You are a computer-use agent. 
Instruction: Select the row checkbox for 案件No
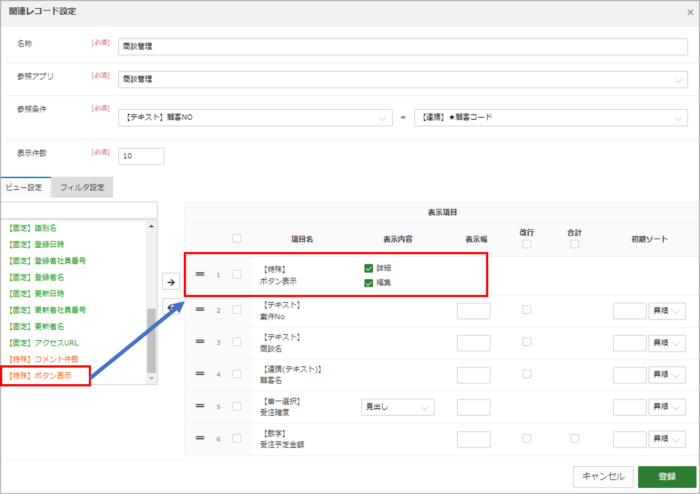point(237,310)
